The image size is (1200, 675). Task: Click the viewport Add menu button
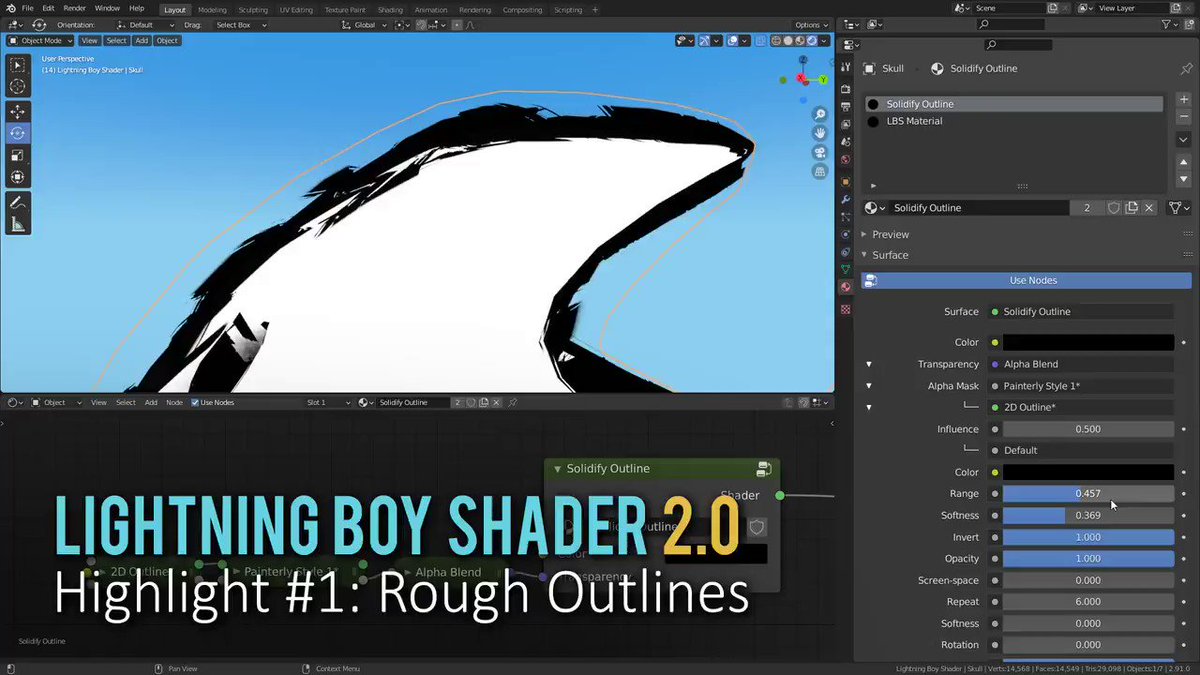tap(141, 41)
